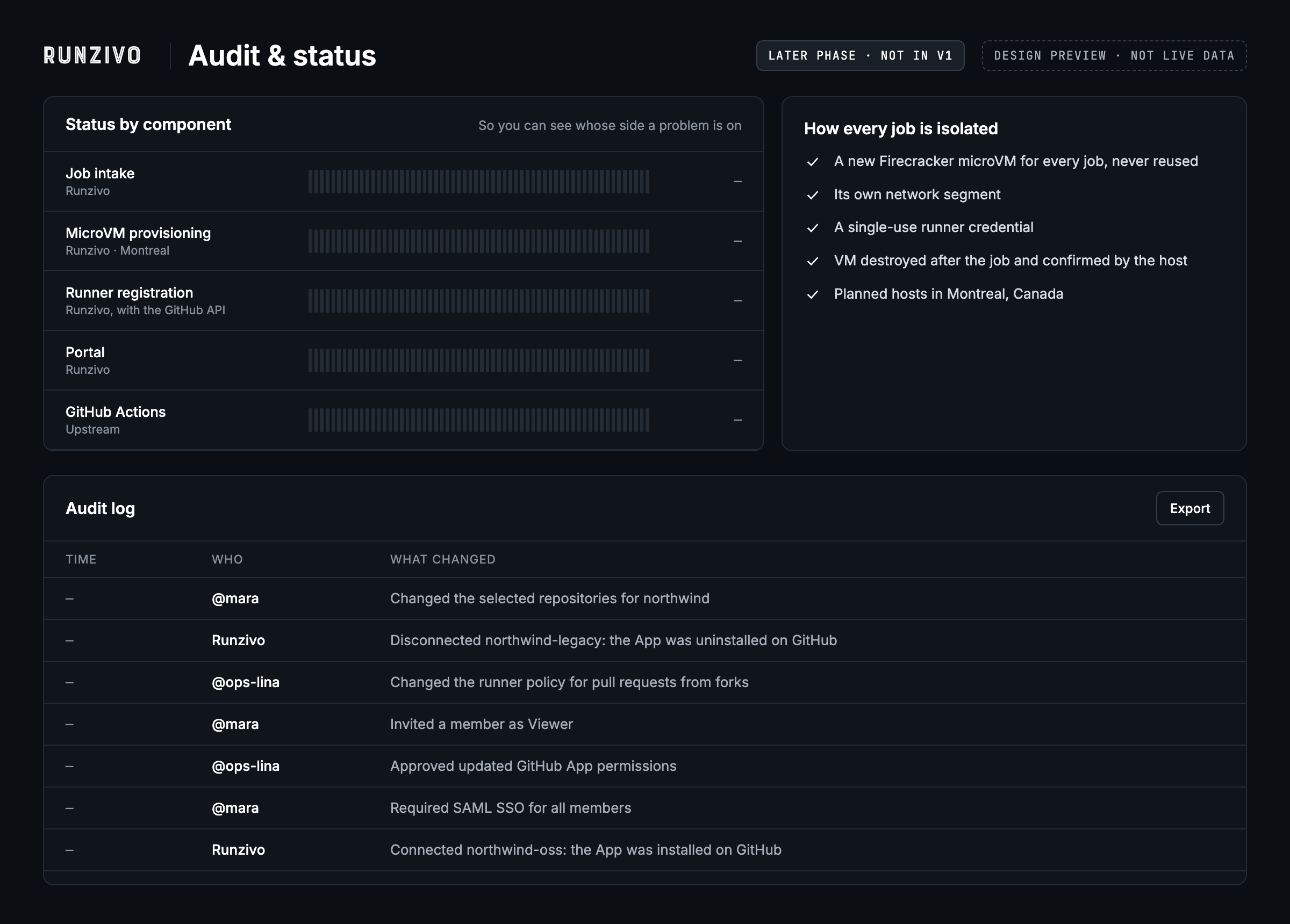Open the Invited a member as Viewer entry
1290x924 pixels.
tap(644, 724)
